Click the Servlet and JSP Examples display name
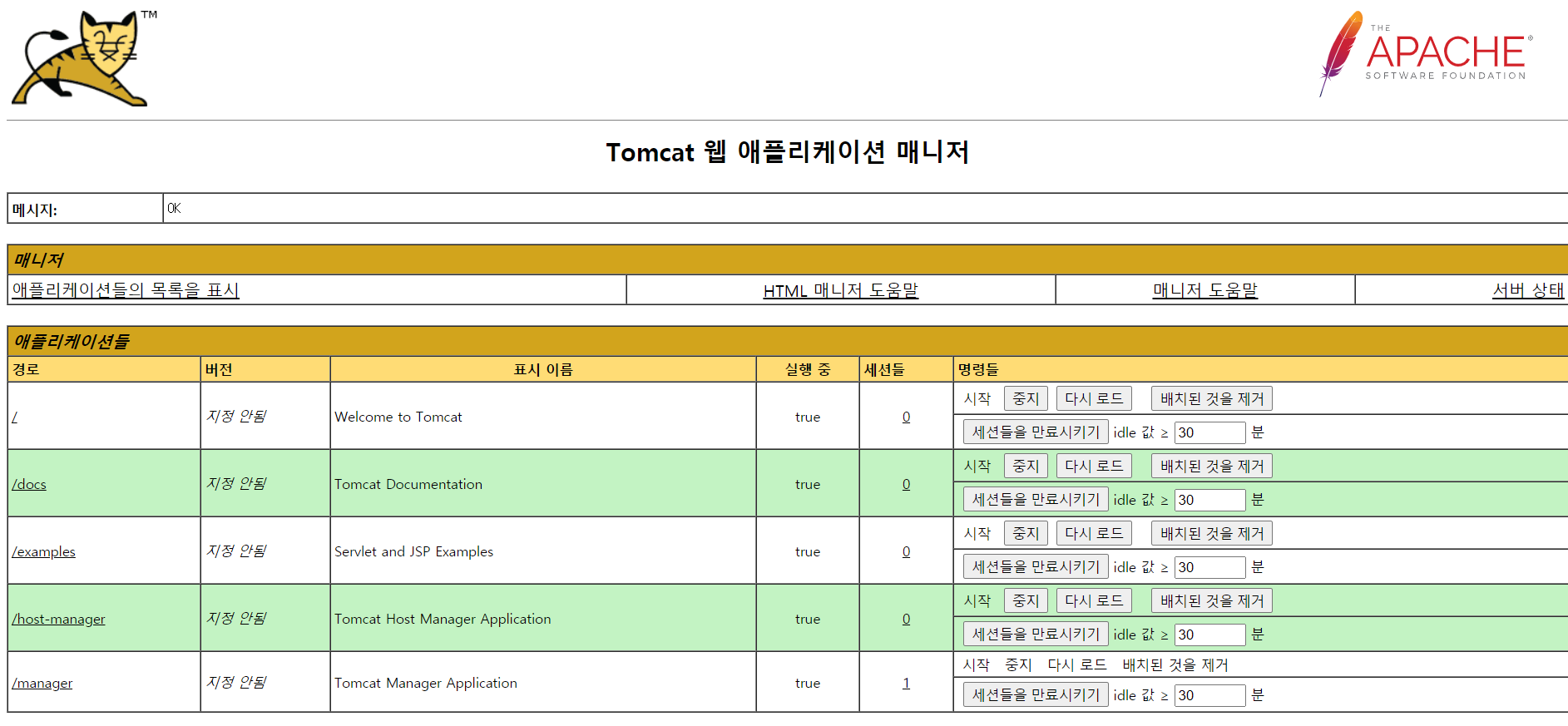The height and width of the screenshot is (726, 1568). tap(413, 551)
